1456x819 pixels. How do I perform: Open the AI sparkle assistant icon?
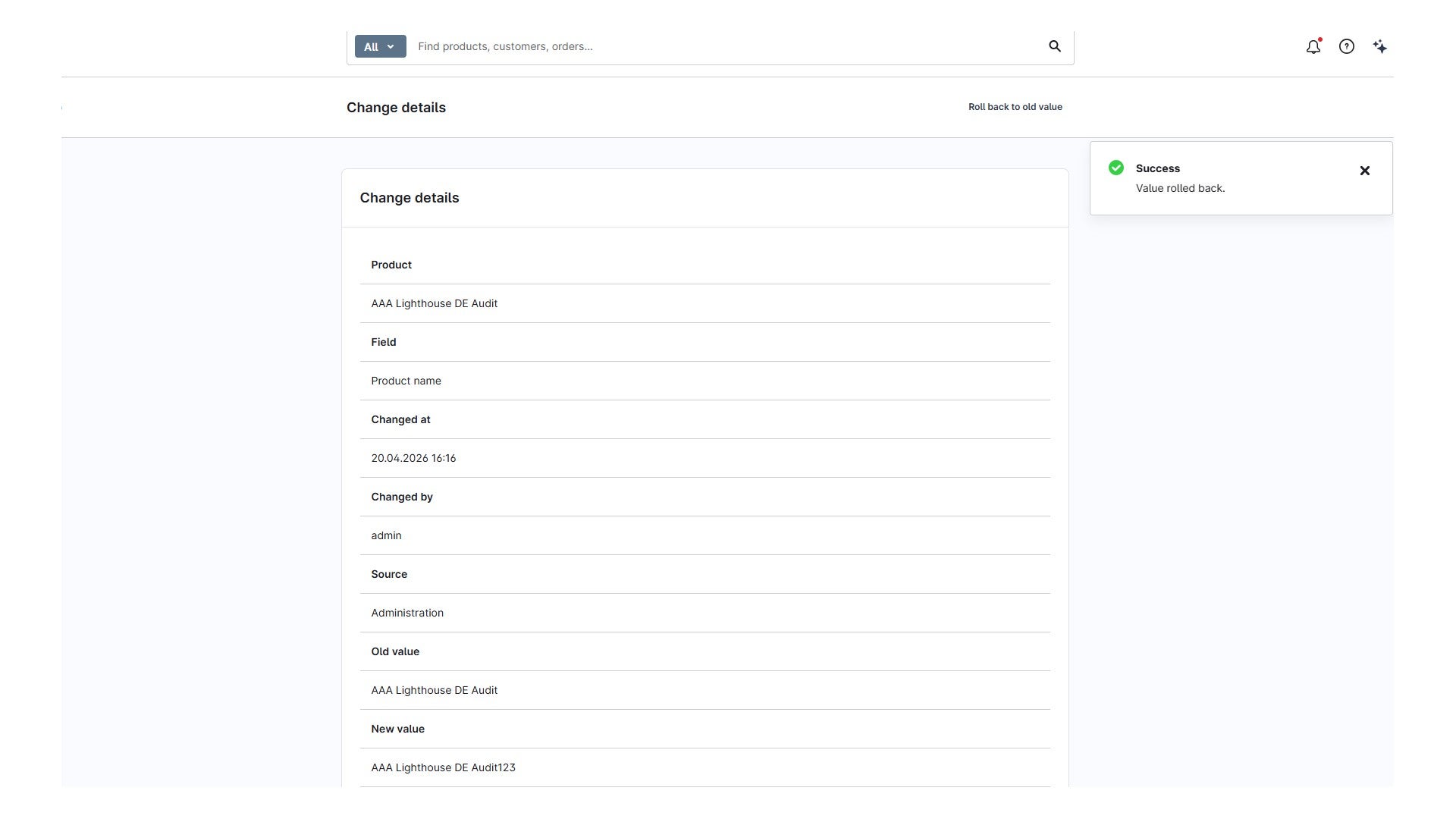[1380, 46]
